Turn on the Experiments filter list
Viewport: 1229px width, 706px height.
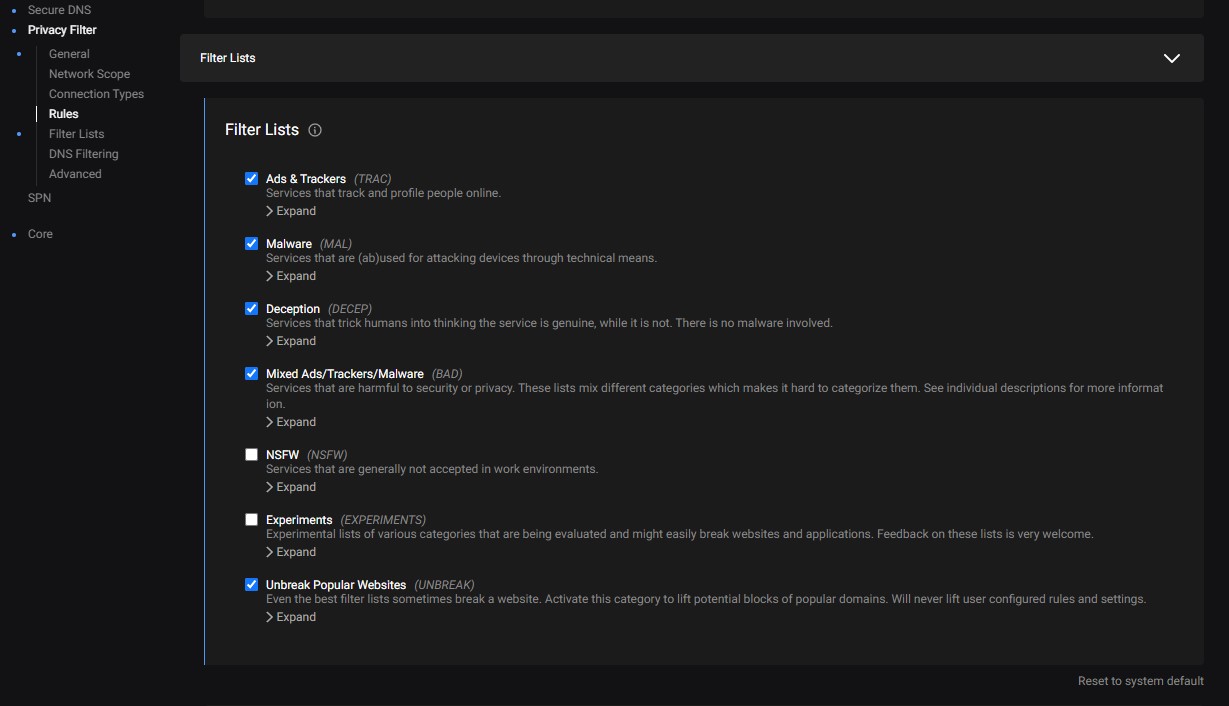pos(251,519)
